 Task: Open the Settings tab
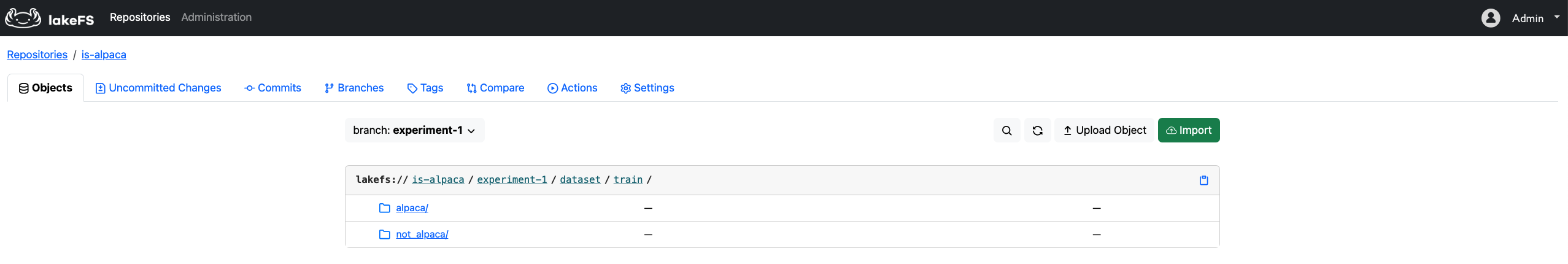point(647,88)
